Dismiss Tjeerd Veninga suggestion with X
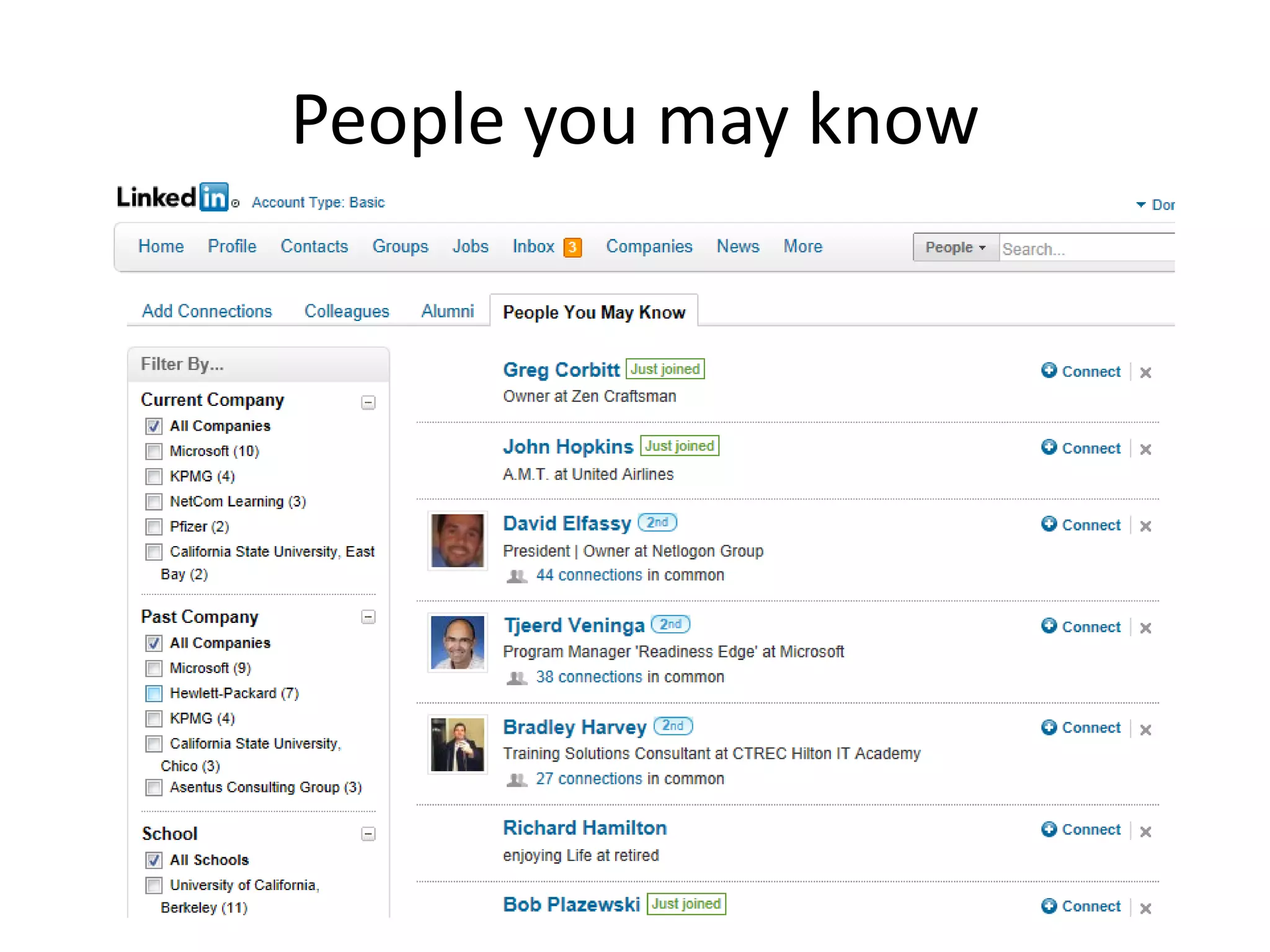 click(1145, 628)
